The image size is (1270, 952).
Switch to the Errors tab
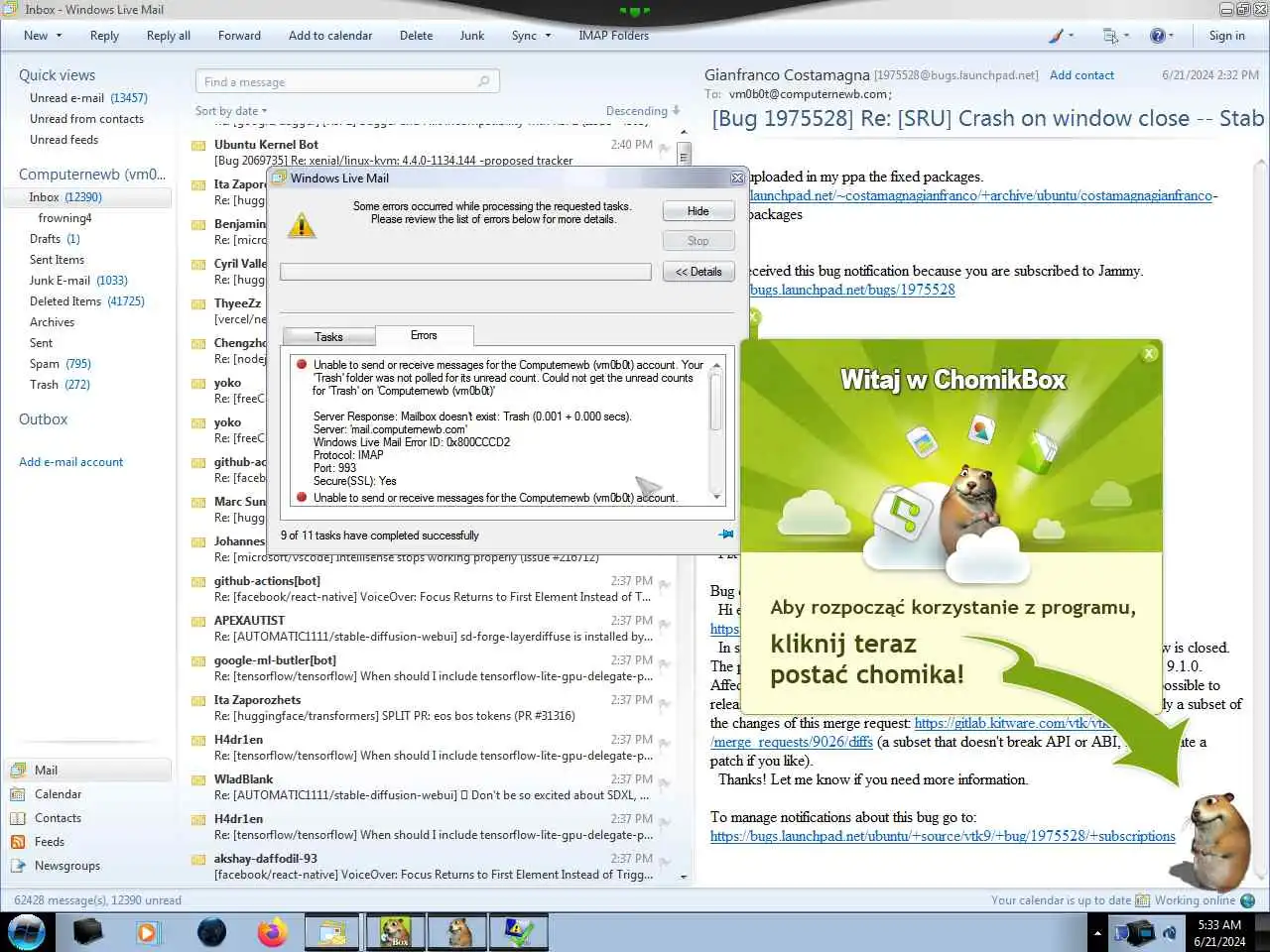pyautogui.click(x=424, y=335)
